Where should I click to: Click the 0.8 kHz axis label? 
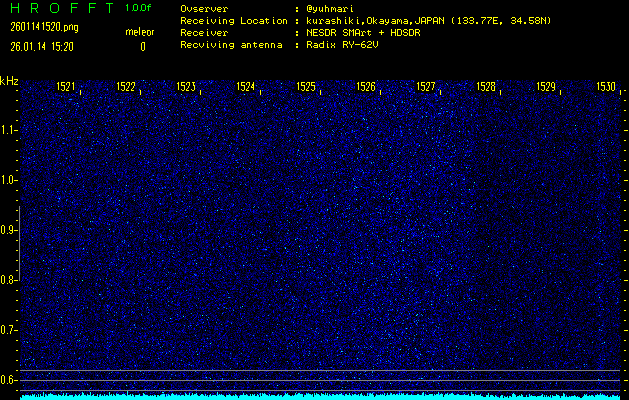[7, 280]
